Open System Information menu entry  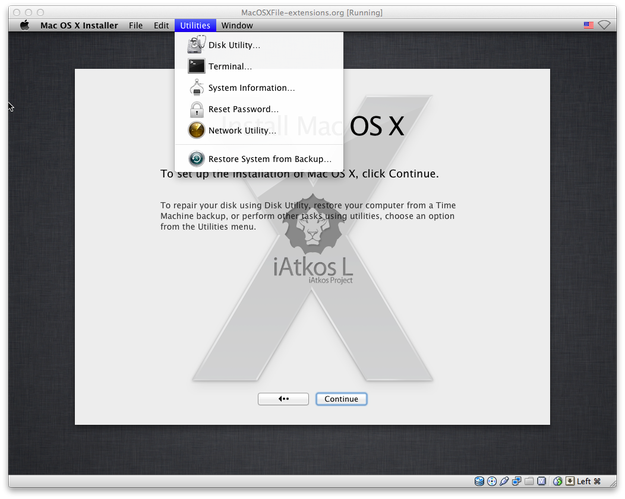pos(259,88)
